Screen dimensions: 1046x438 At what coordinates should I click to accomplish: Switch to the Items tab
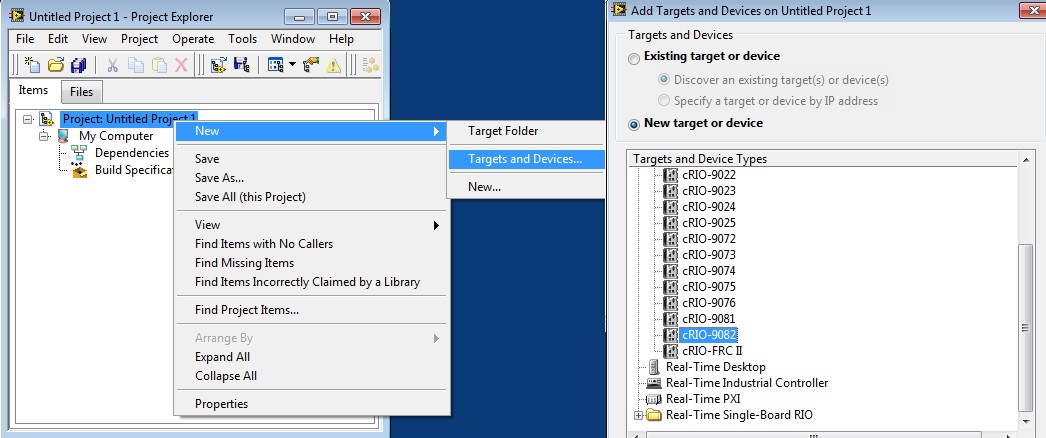coord(33,90)
